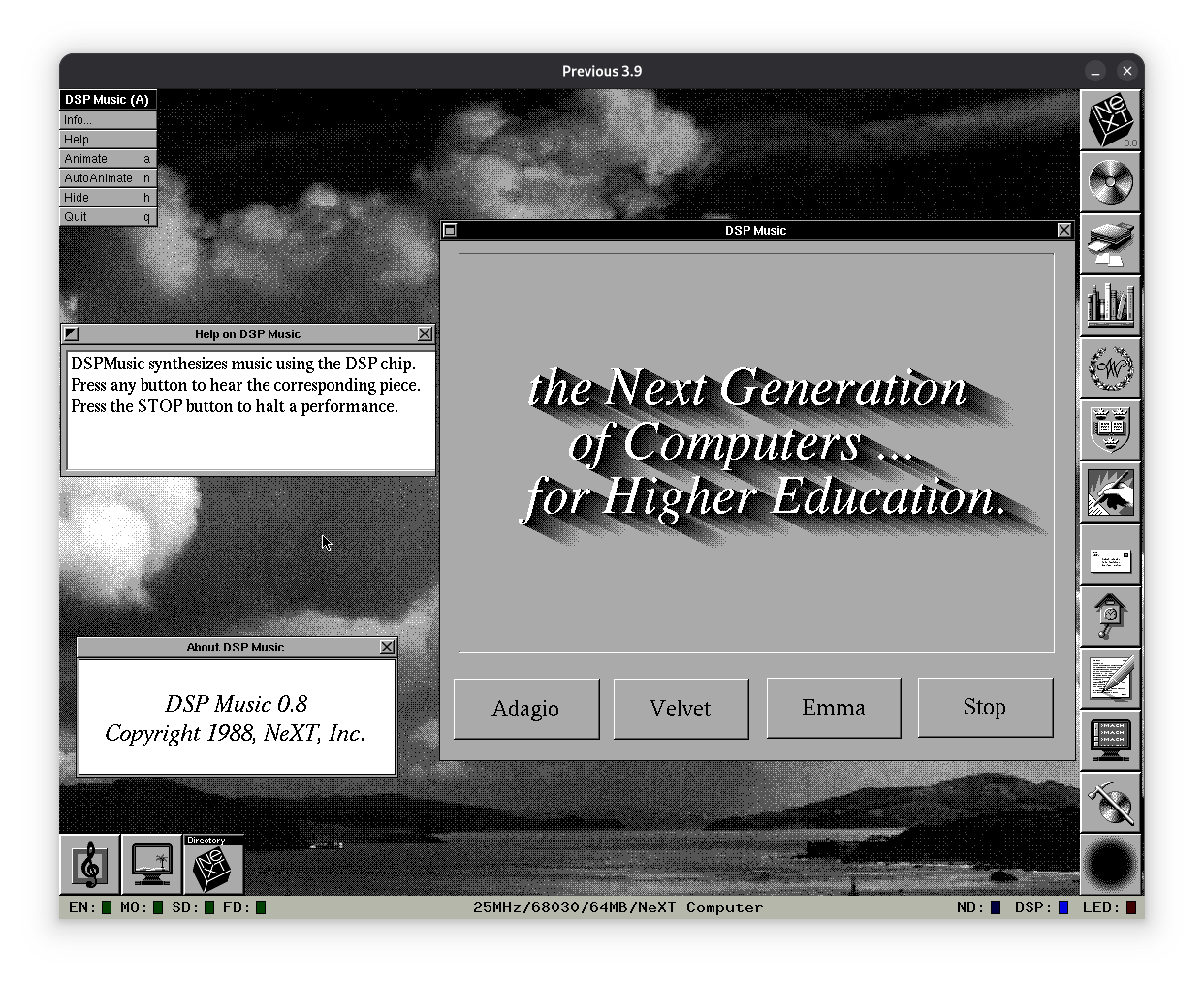The width and height of the screenshot is (1204, 984).
Task: Click the black hole recycler icon
Action: click(1111, 865)
